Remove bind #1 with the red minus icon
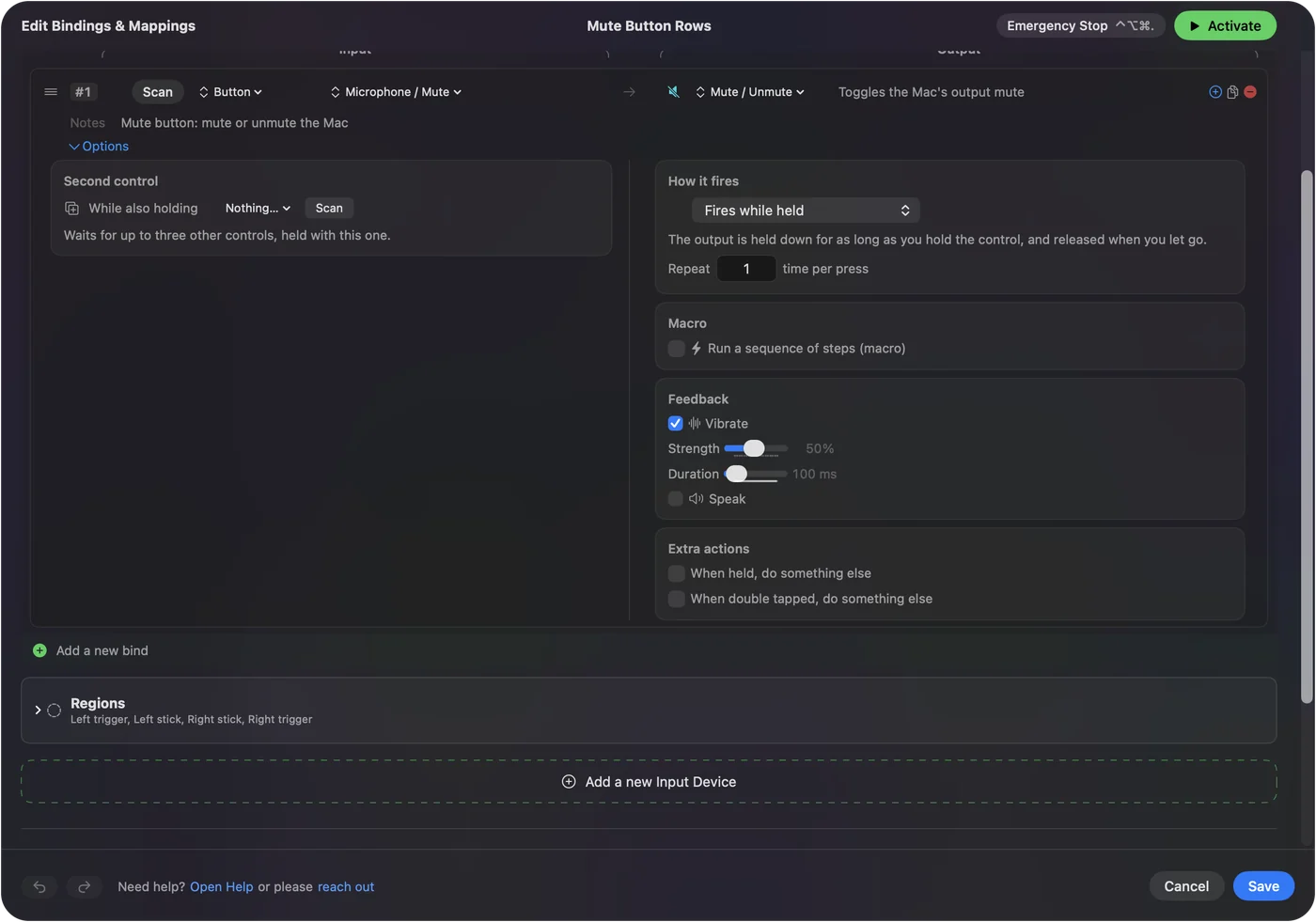 [x=1250, y=92]
